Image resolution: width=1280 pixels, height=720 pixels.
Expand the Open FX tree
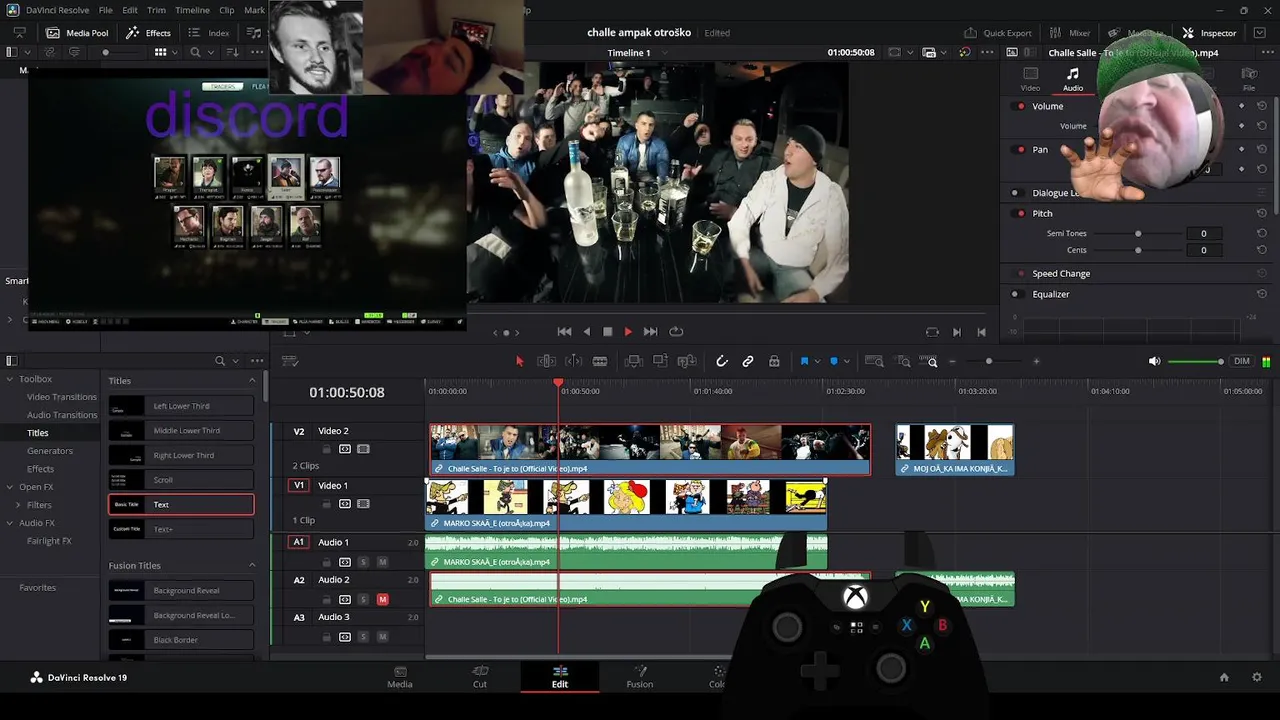(10, 487)
